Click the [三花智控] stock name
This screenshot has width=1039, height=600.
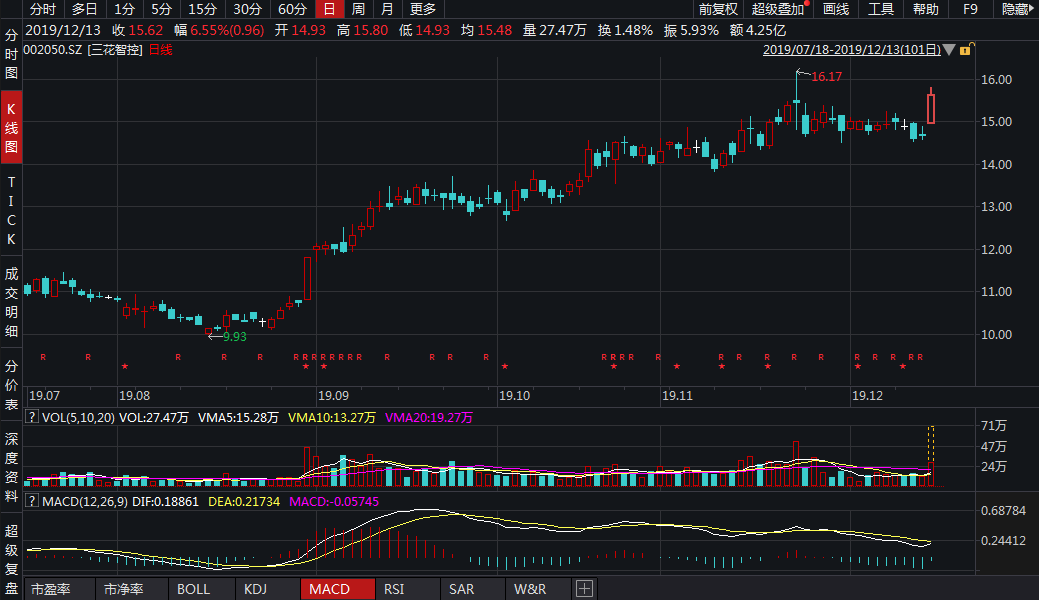[x=115, y=50]
